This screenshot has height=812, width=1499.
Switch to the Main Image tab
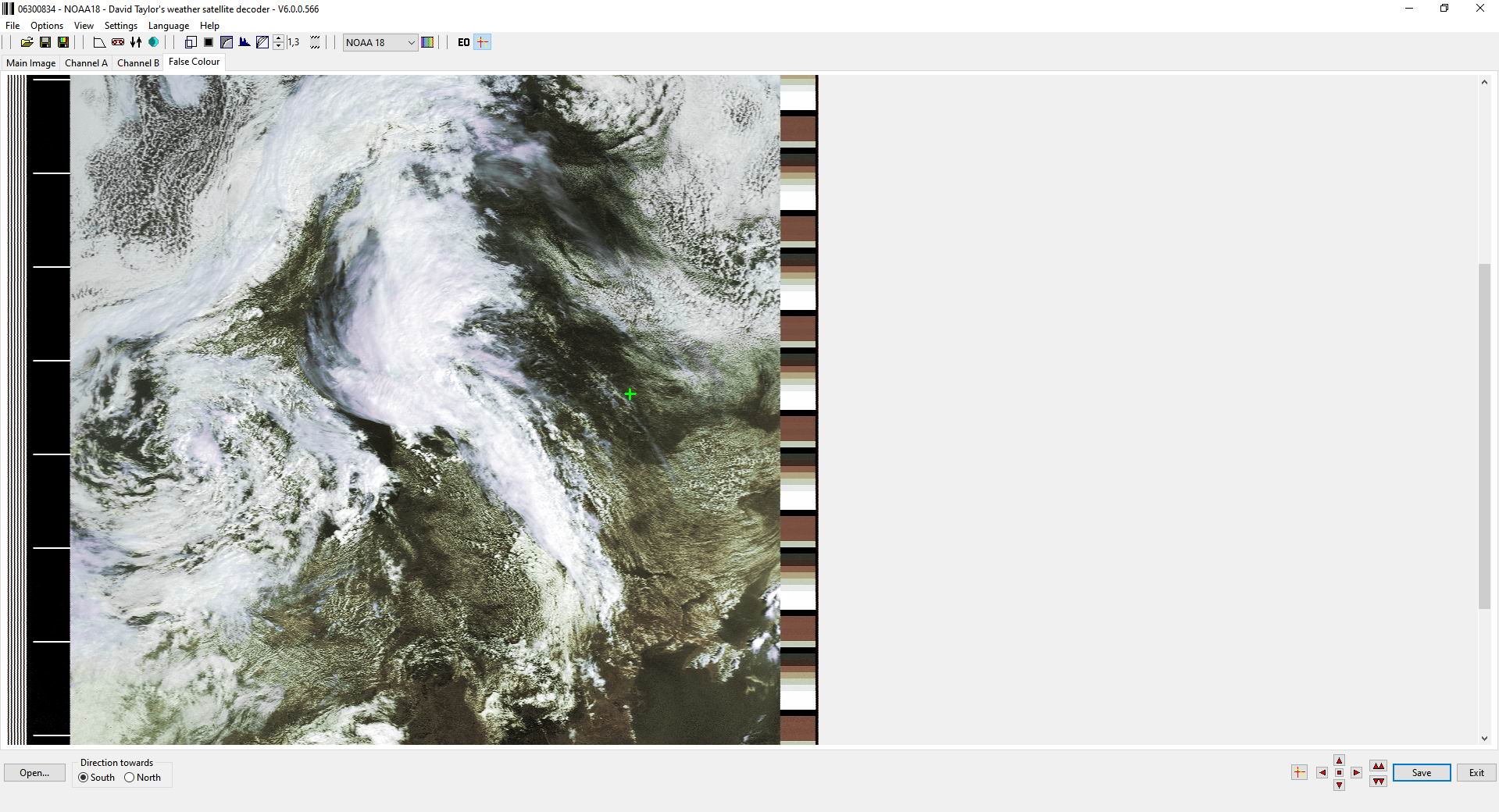31,63
